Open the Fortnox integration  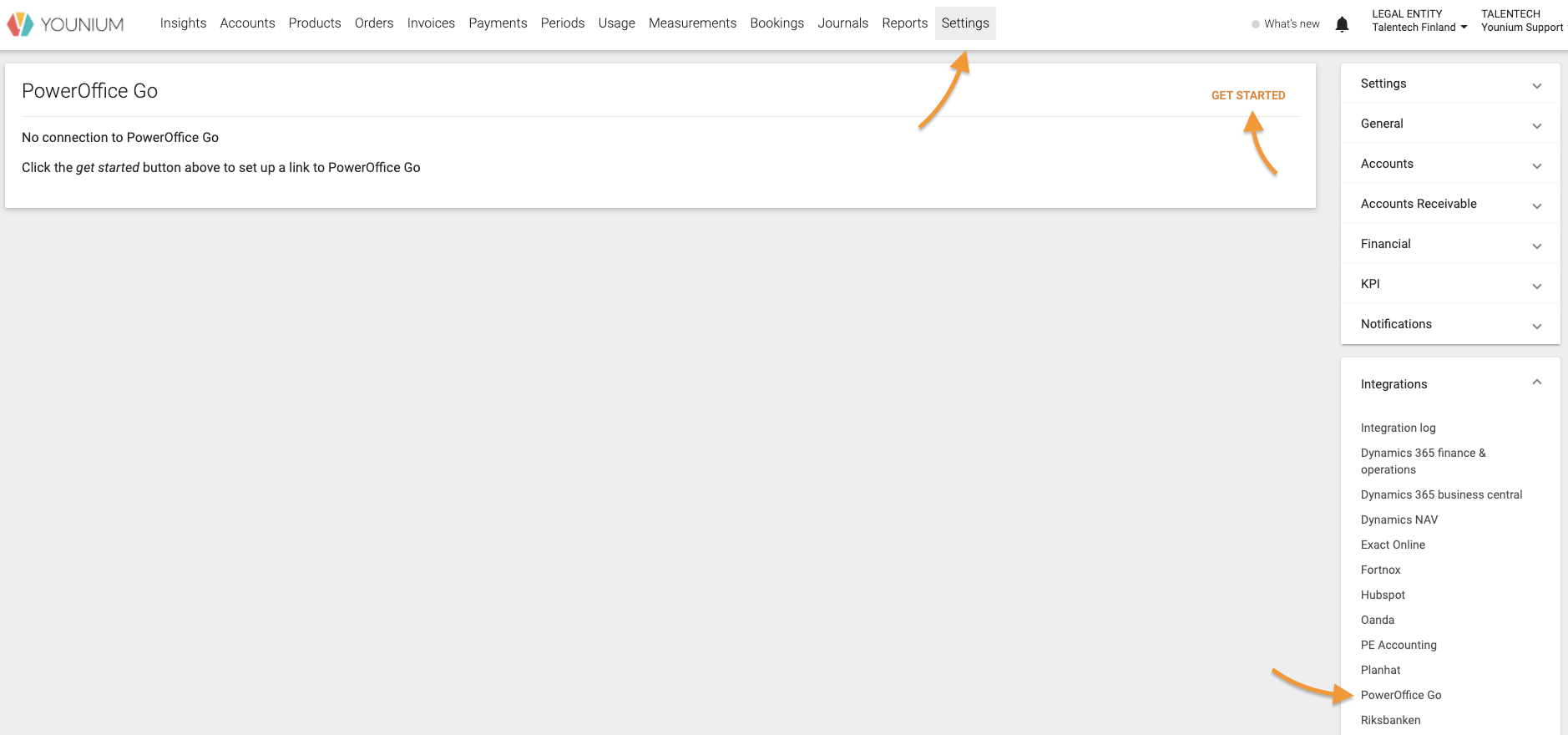[x=1380, y=570]
